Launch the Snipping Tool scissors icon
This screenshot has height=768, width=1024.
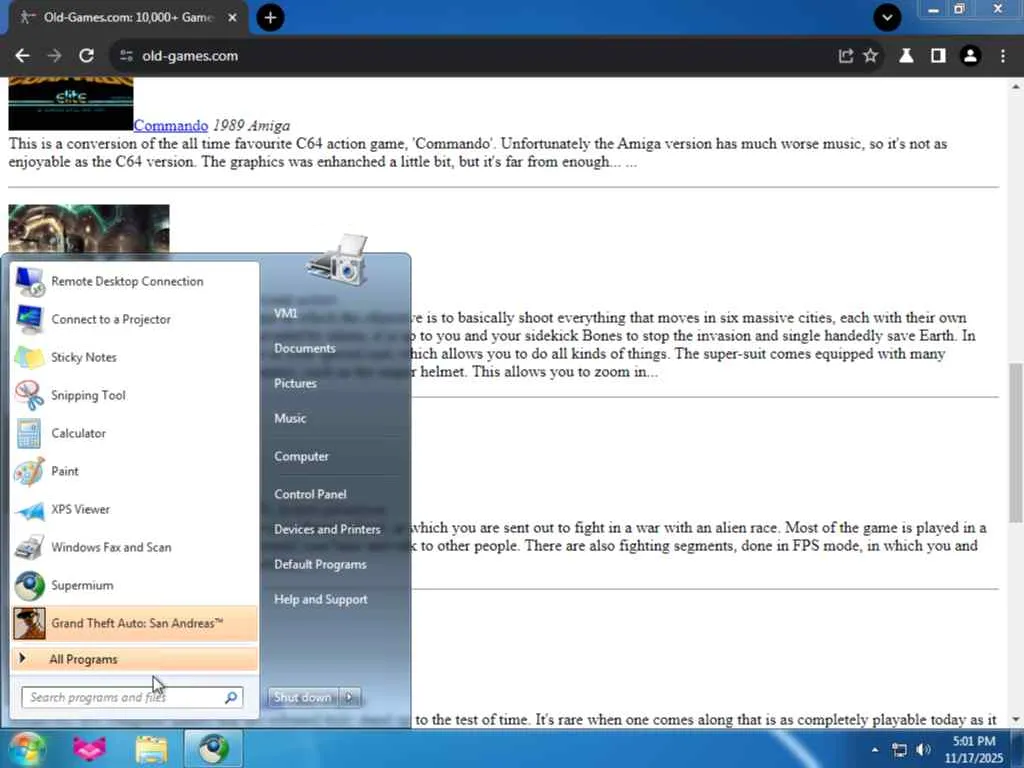click(29, 395)
